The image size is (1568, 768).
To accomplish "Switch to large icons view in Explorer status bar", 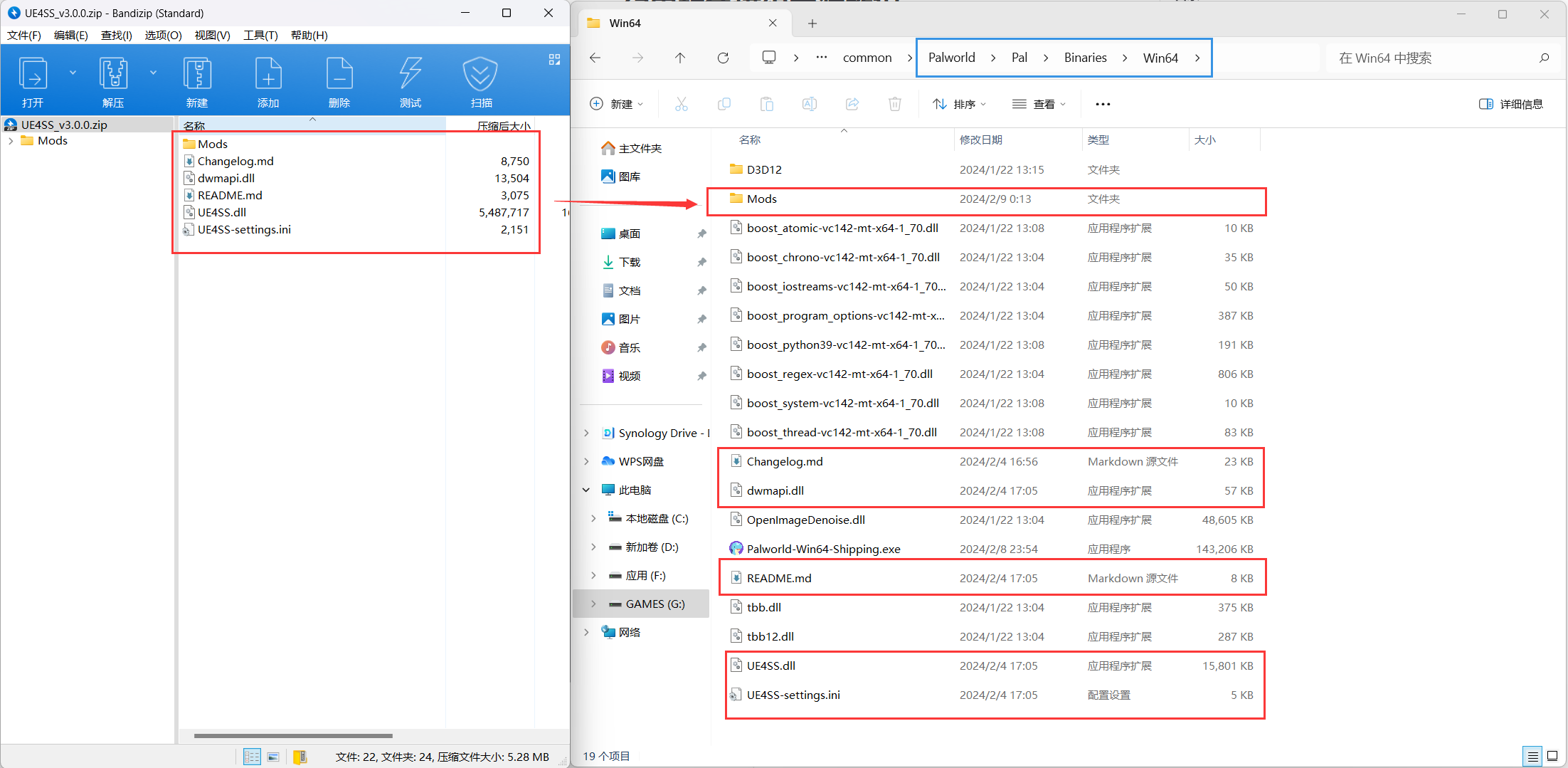I will pyautogui.click(x=1552, y=756).
